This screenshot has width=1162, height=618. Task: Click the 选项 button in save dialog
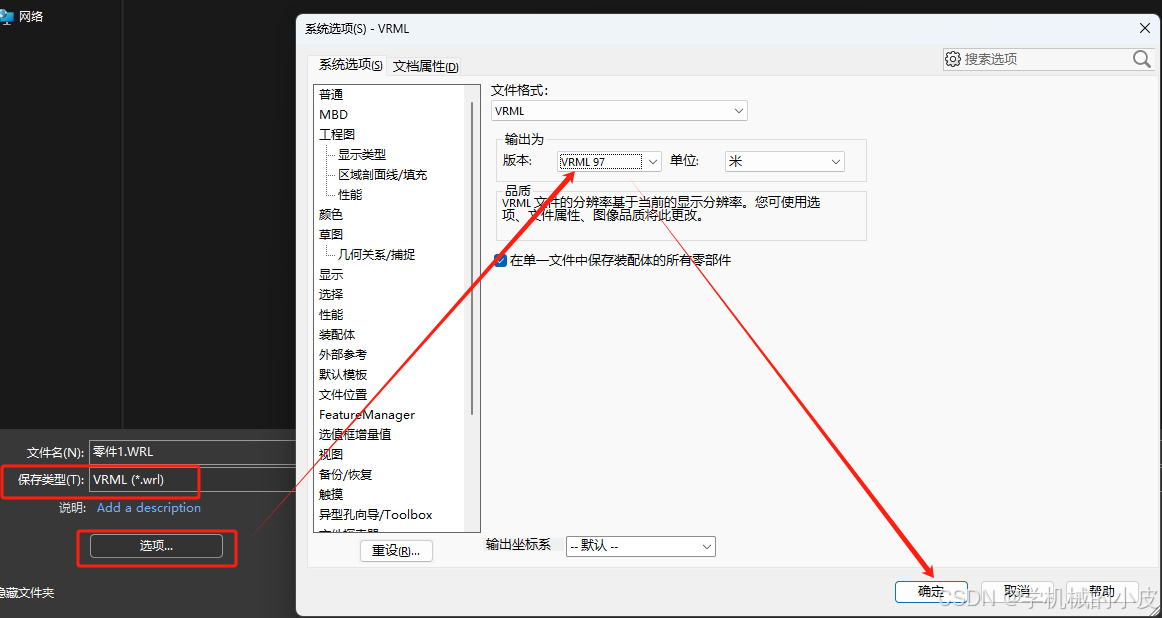156,546
